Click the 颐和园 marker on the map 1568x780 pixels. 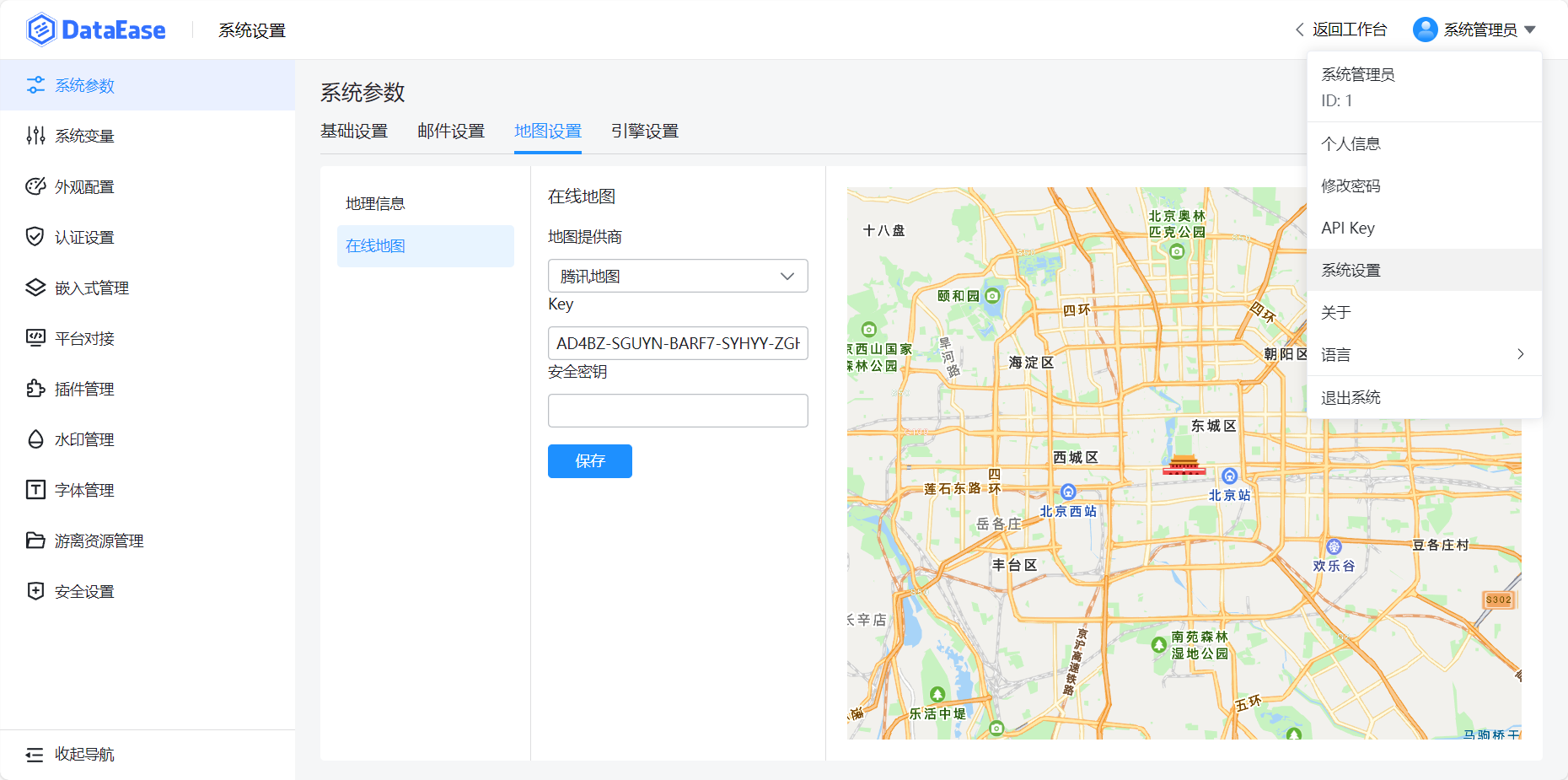[x=992, y=296]
